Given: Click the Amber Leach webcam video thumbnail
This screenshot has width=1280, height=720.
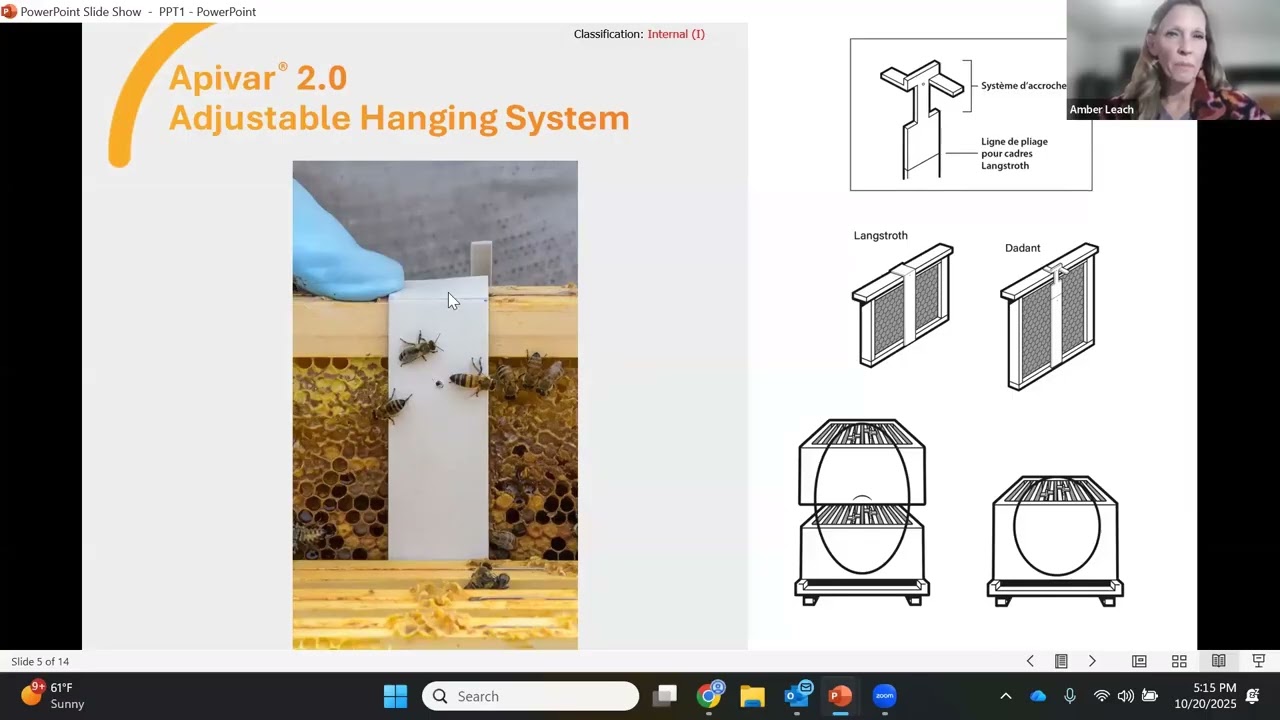Looking at the screenshot, I should click(x=1173, y=60).
